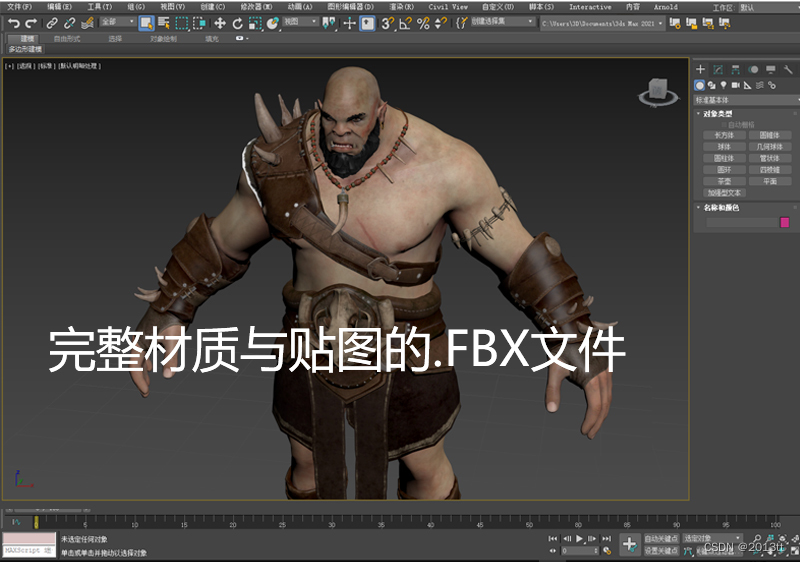Click the yellow time slider handle

coord(36,522)
